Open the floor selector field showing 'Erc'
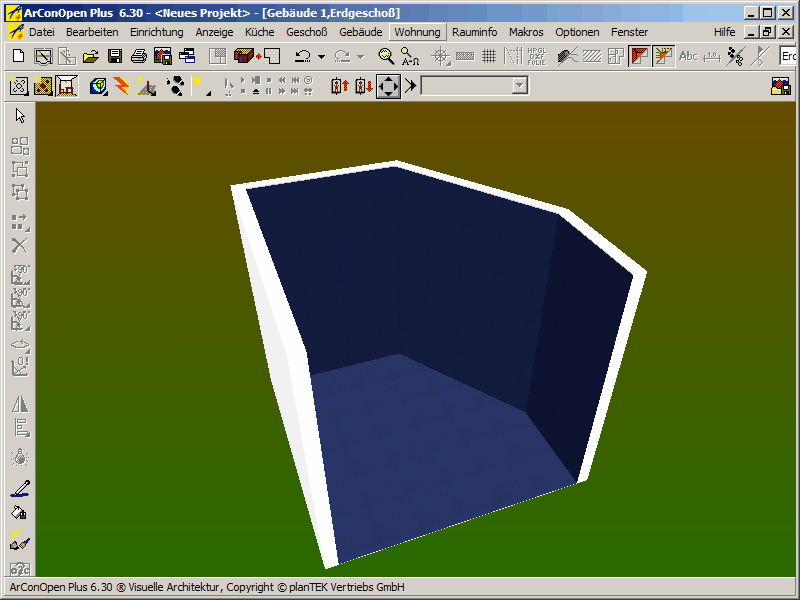The width and height of the screenshot is (800, 600). coord(788,57)
